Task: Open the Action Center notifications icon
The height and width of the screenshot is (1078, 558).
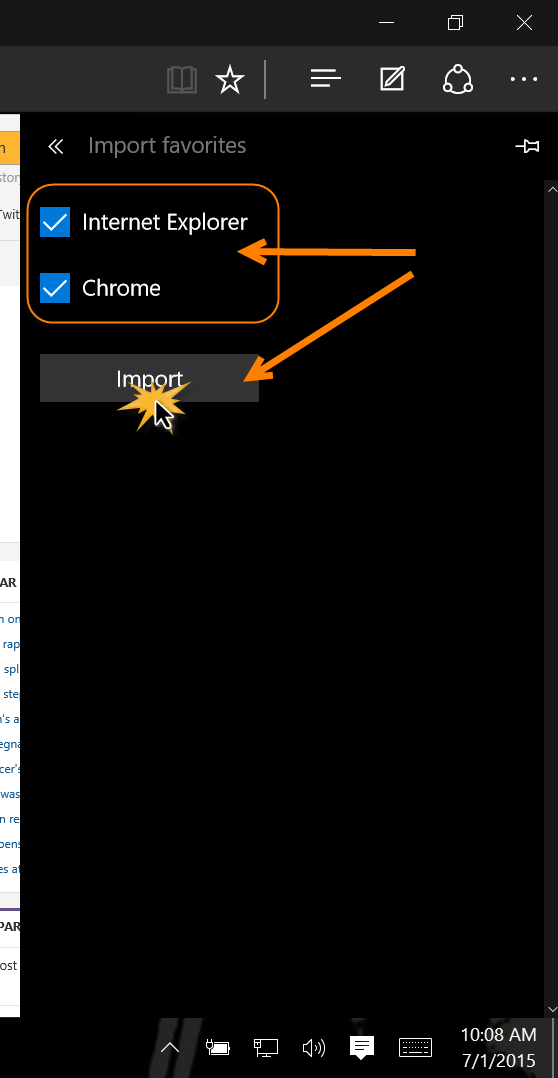Action: [361, 1047]
